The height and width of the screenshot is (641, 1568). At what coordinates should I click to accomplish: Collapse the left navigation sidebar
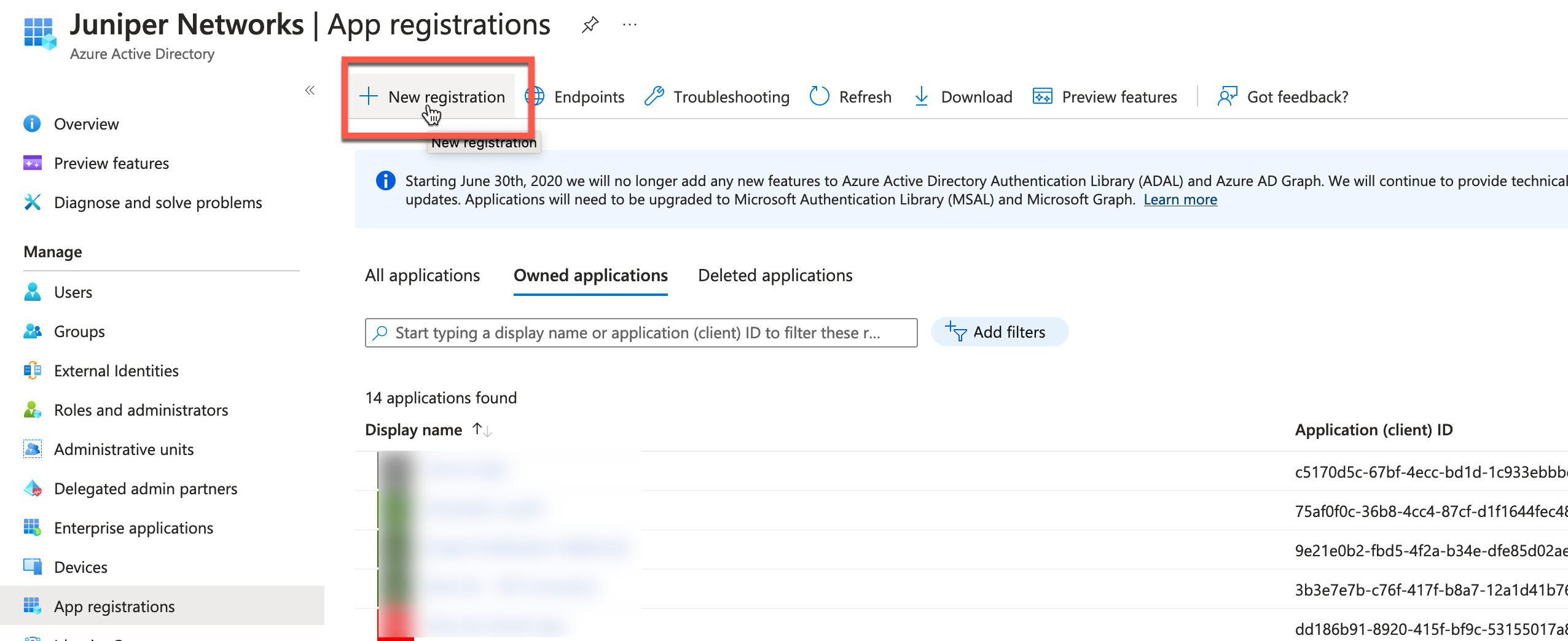[x=310, y=91]
